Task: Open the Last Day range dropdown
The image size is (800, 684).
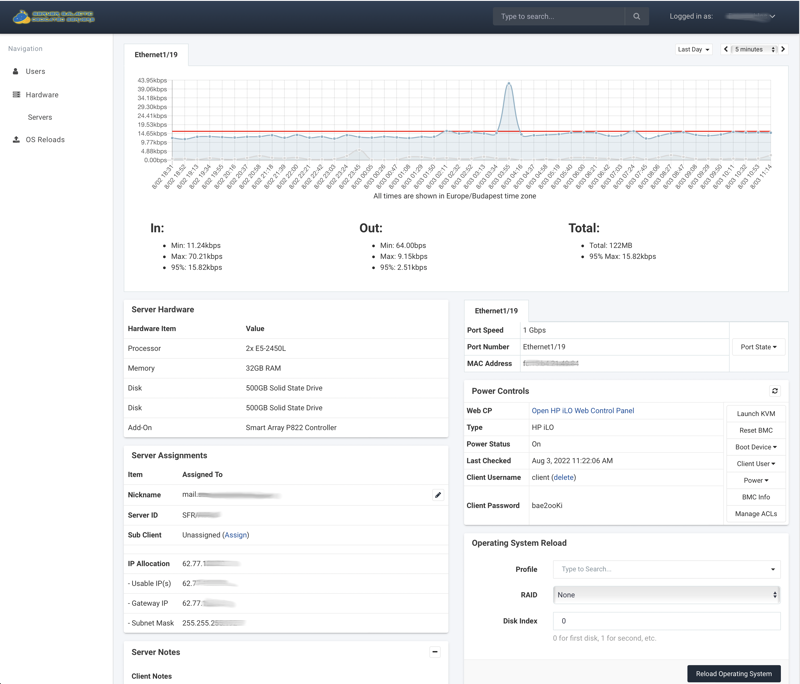Action: 693,49
